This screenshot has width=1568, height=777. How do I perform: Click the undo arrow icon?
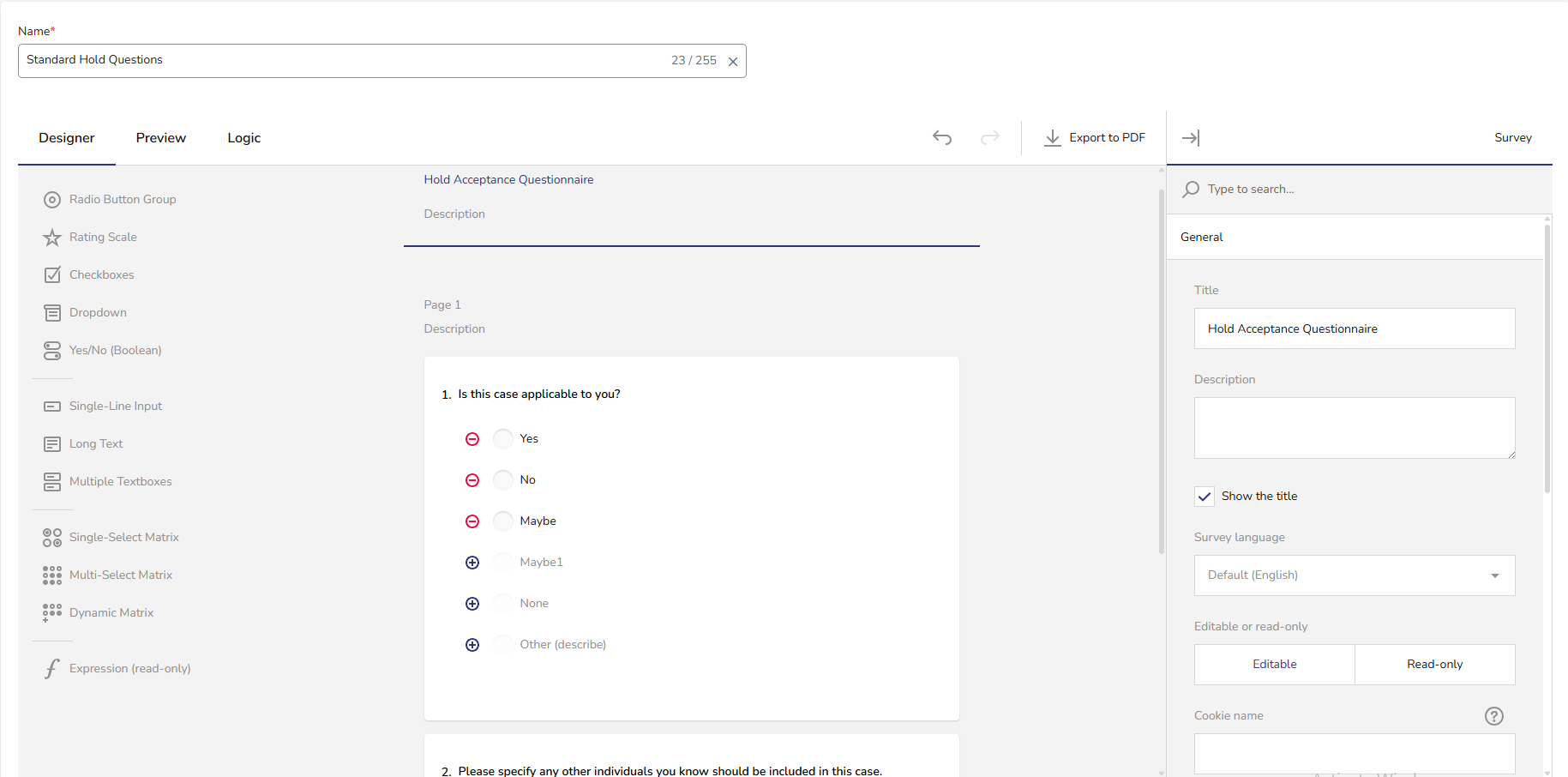(941, 138)
